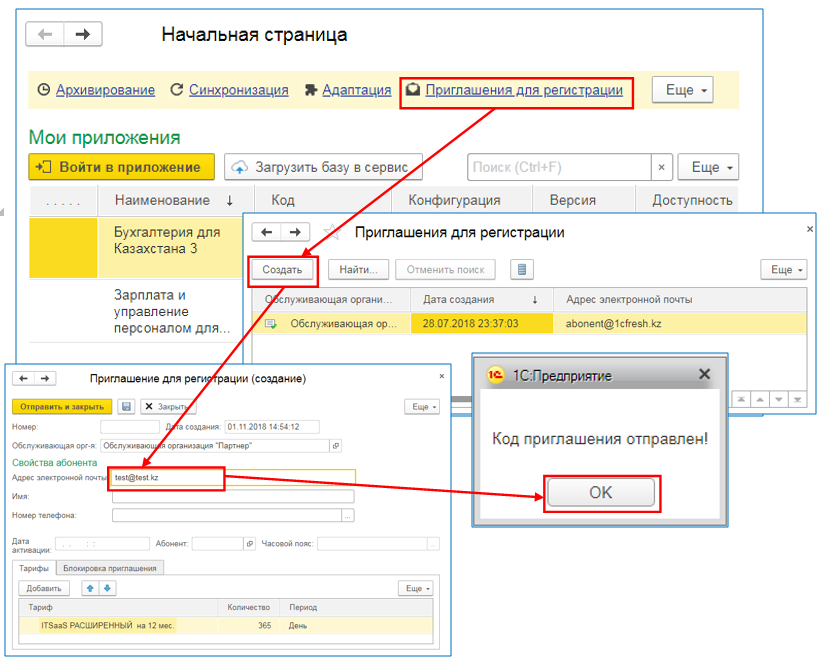
Task: Click the Код column header
Action: (x=323, y=200)
